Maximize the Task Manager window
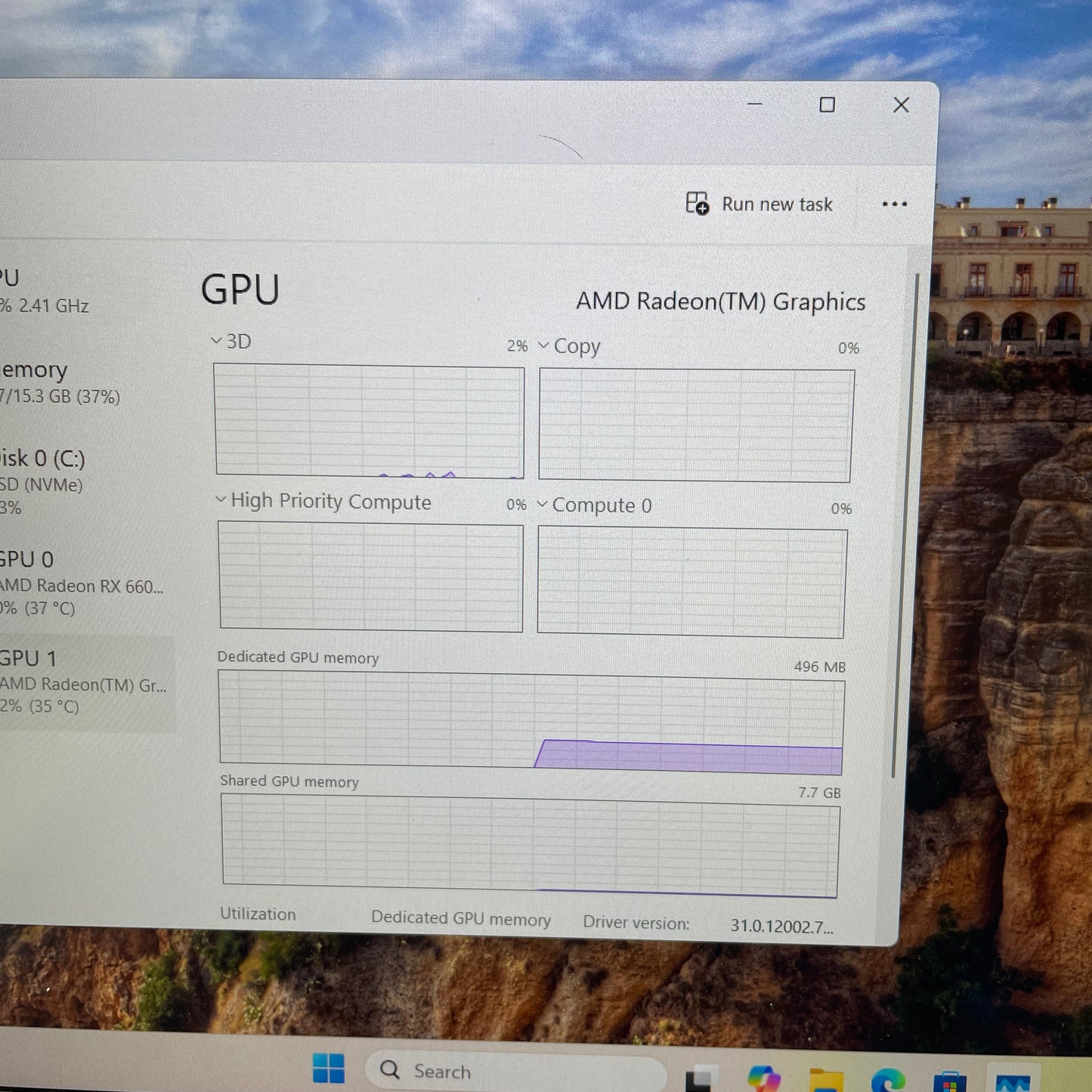Viewport: 1092px width, 1092px height. [x=828, y=104]
